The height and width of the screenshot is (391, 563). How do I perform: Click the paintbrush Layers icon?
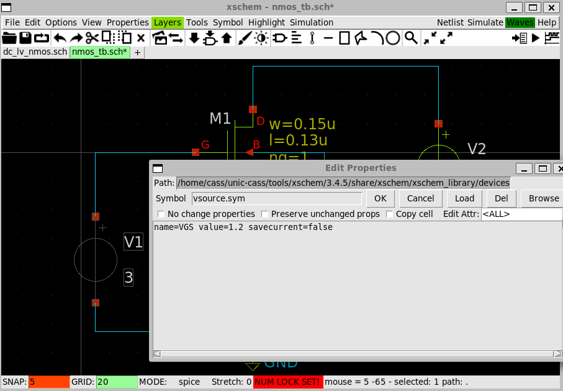(x=245, y=38)
